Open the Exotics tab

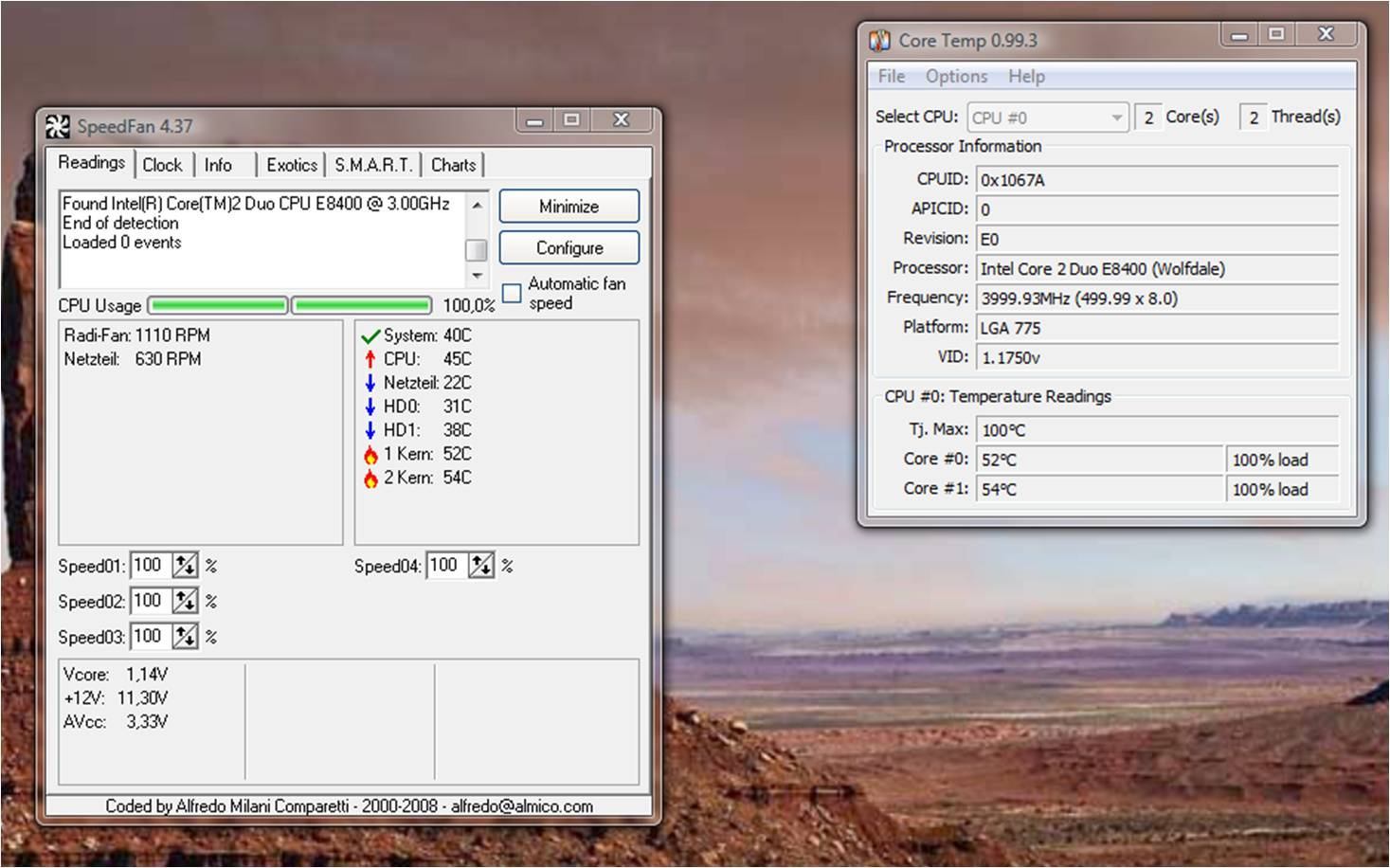click(292, 165)
